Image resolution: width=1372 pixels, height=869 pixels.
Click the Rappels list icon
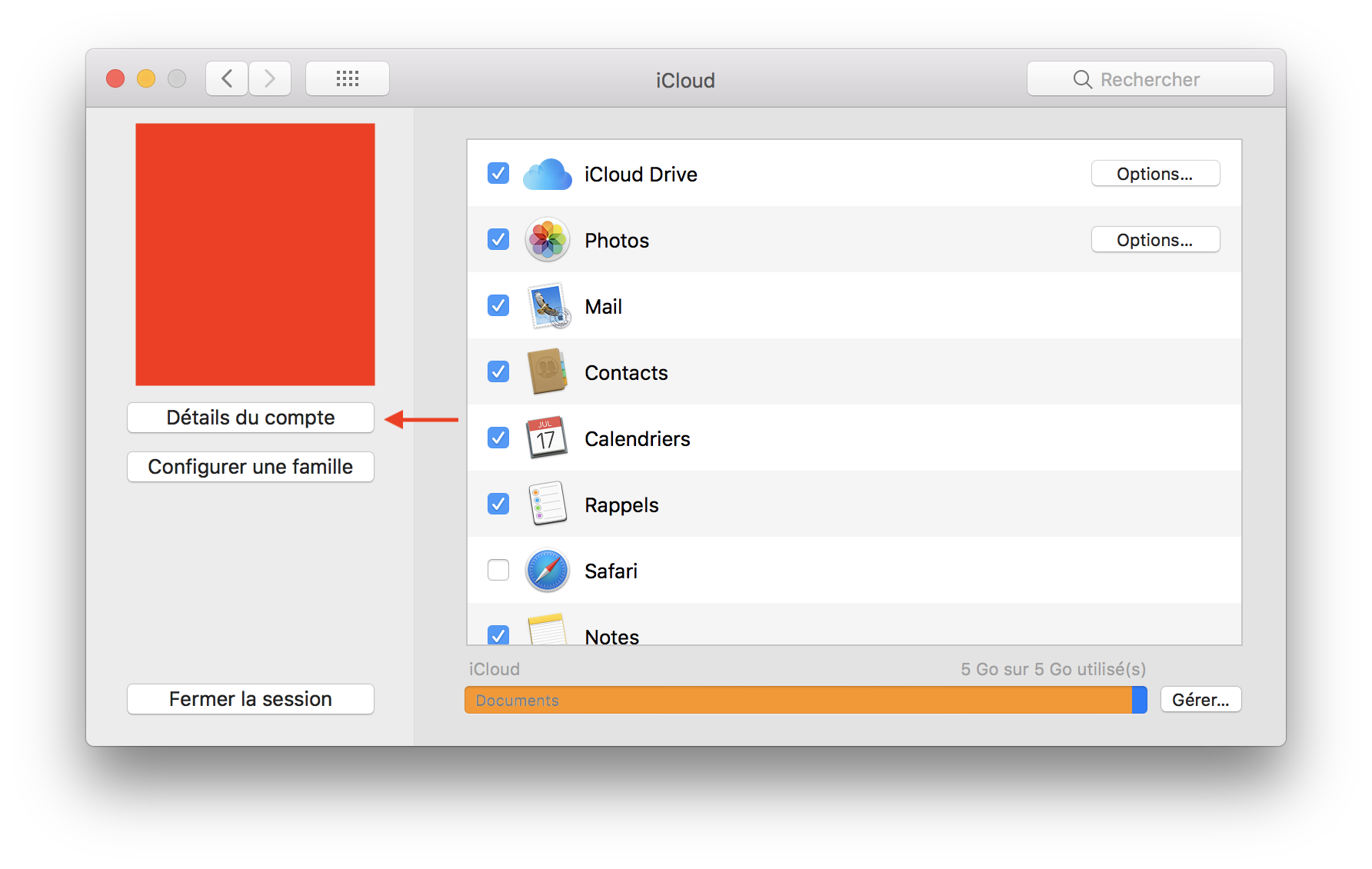coord(548,504)
